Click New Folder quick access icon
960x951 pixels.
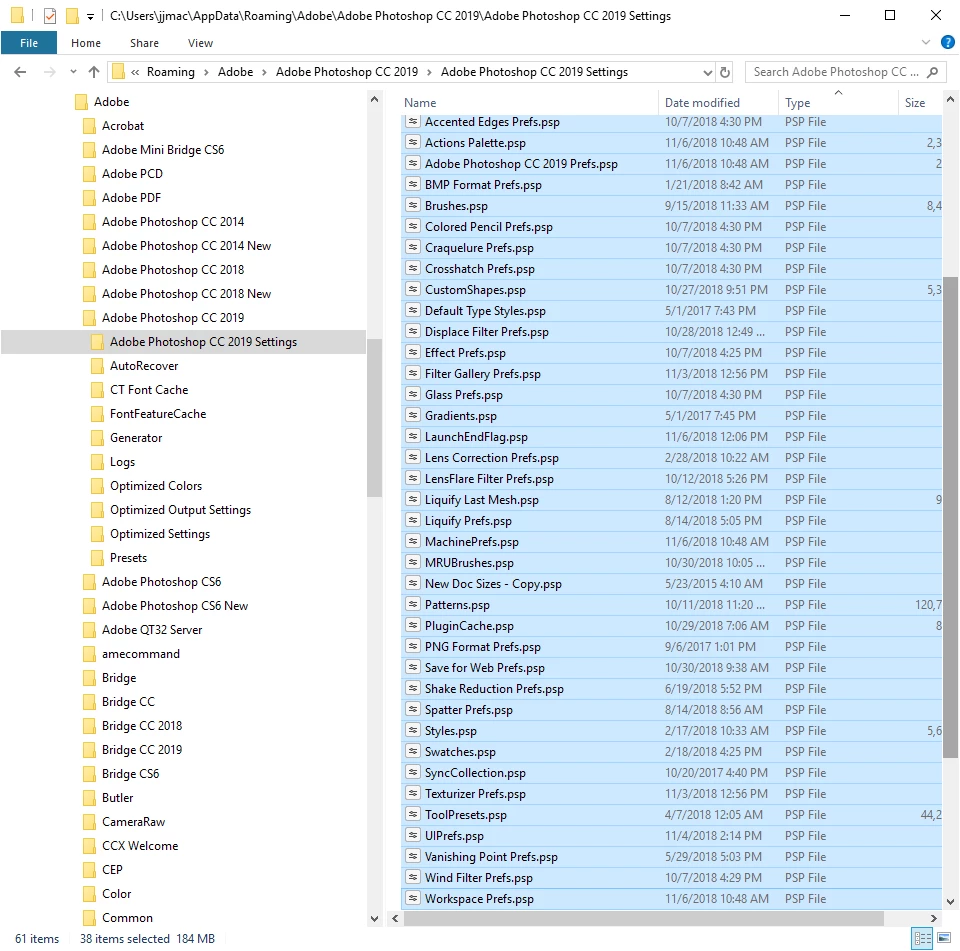72,16
